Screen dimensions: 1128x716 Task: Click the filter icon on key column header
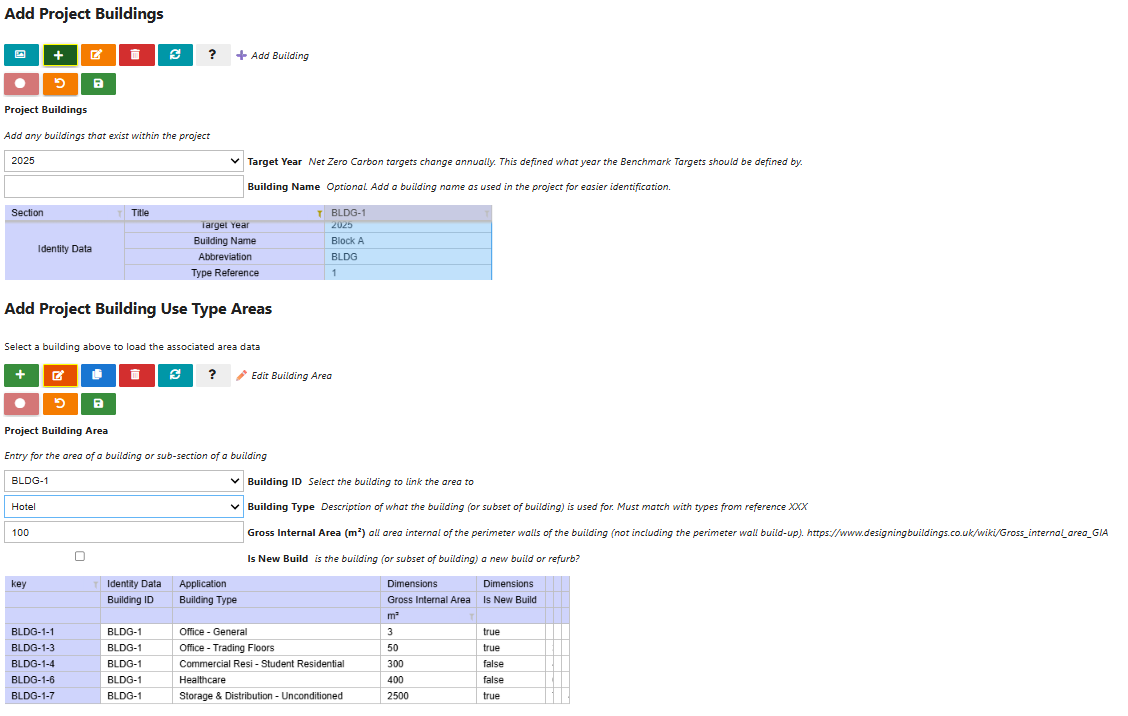tap(96, 584)
